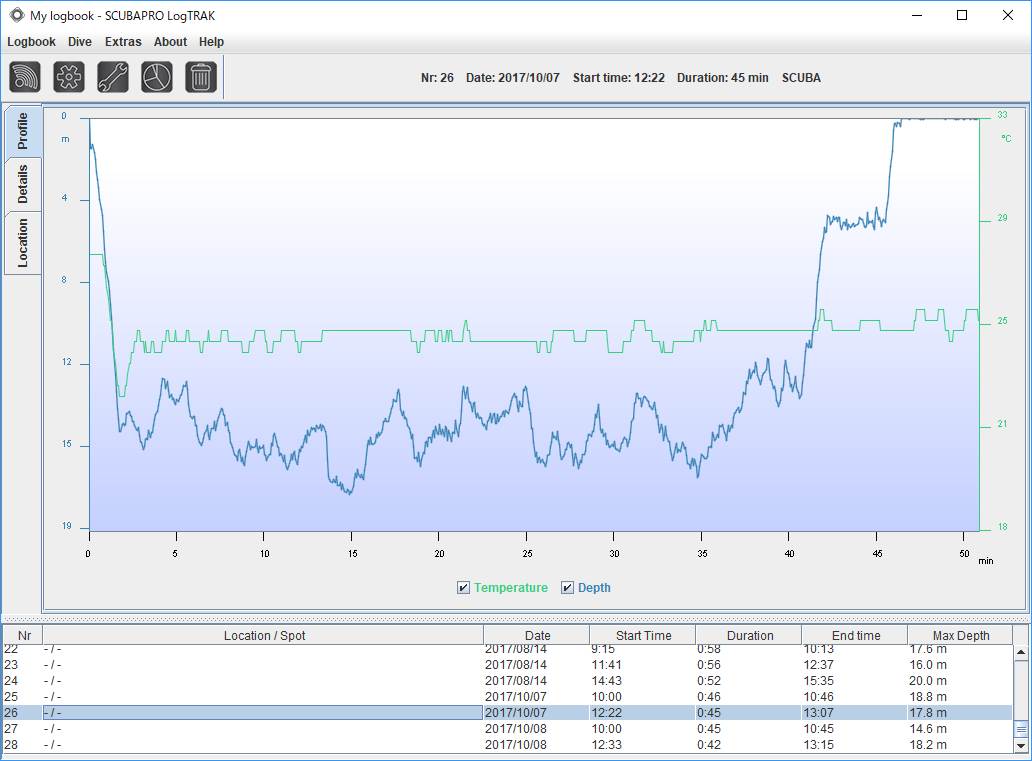Open the gear settings toolbar icon
The image size is (1032, 761).
coord(69,77)
